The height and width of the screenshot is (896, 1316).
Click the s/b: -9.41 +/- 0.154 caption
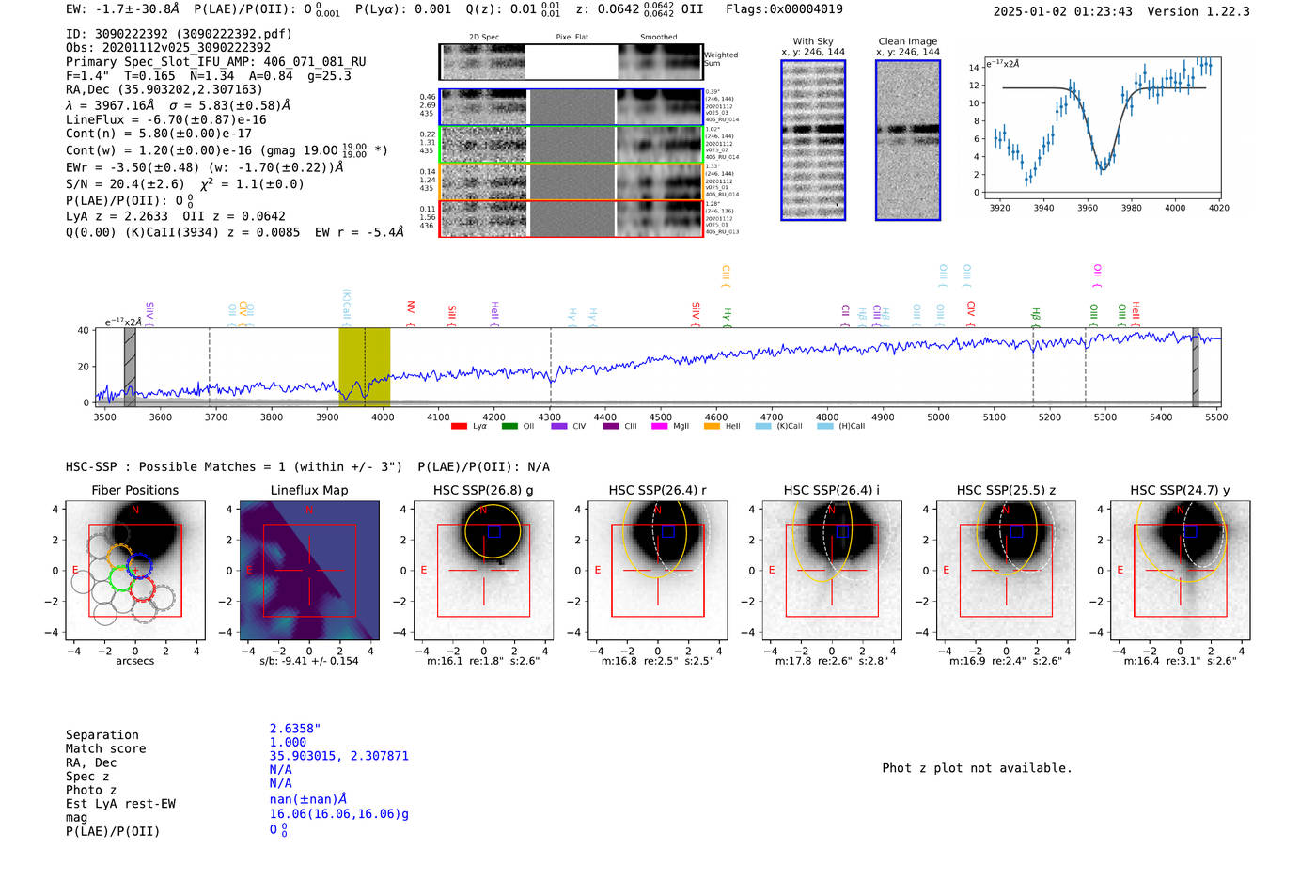pos(309,661)
